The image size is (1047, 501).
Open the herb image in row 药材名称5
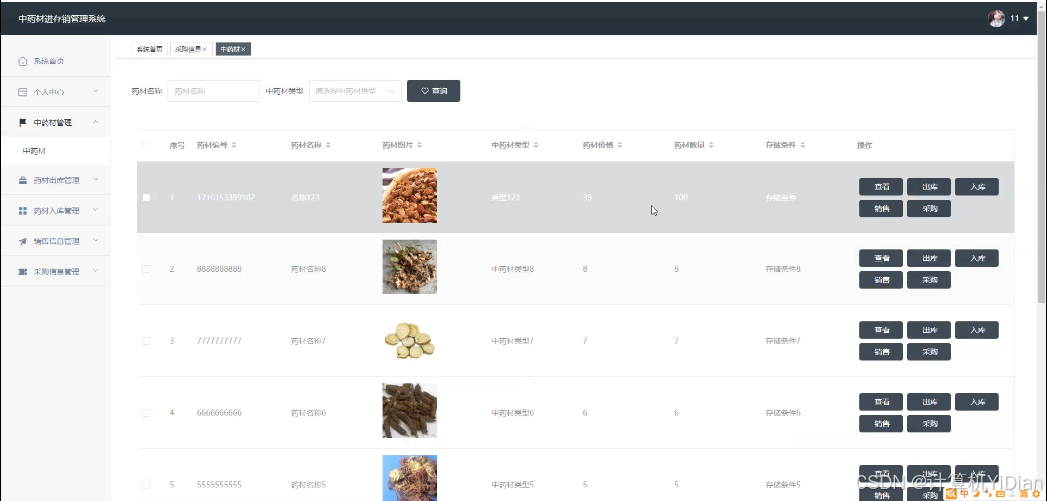tap(409, 478)
